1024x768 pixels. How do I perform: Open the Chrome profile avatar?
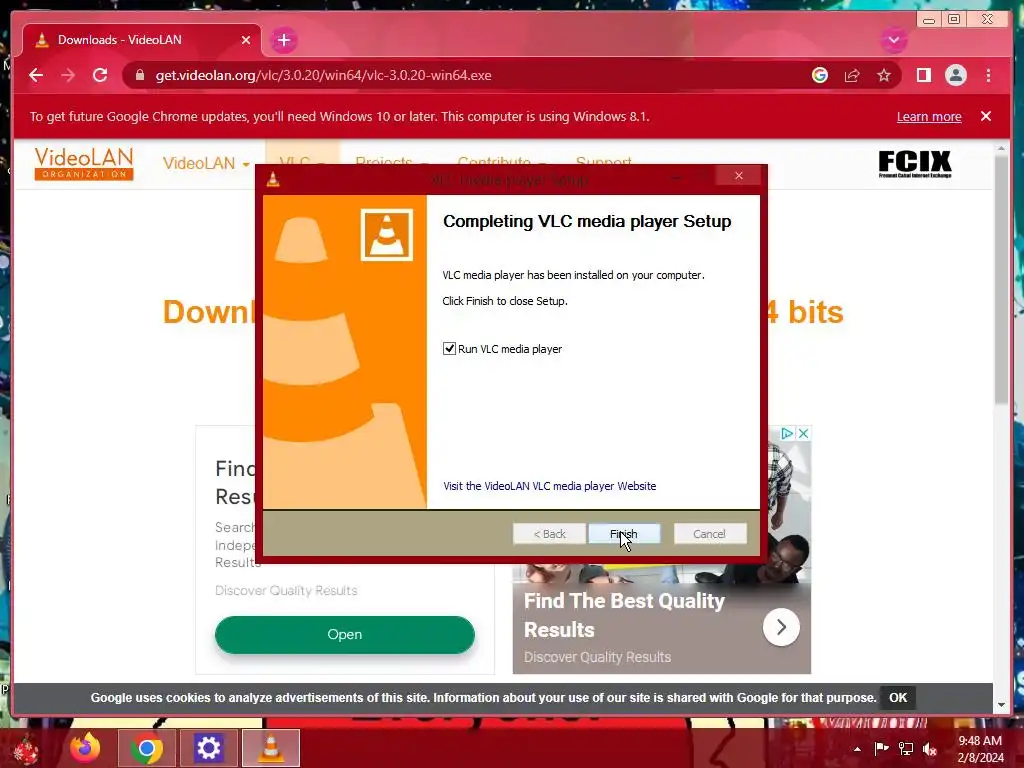tap(955, 75)
